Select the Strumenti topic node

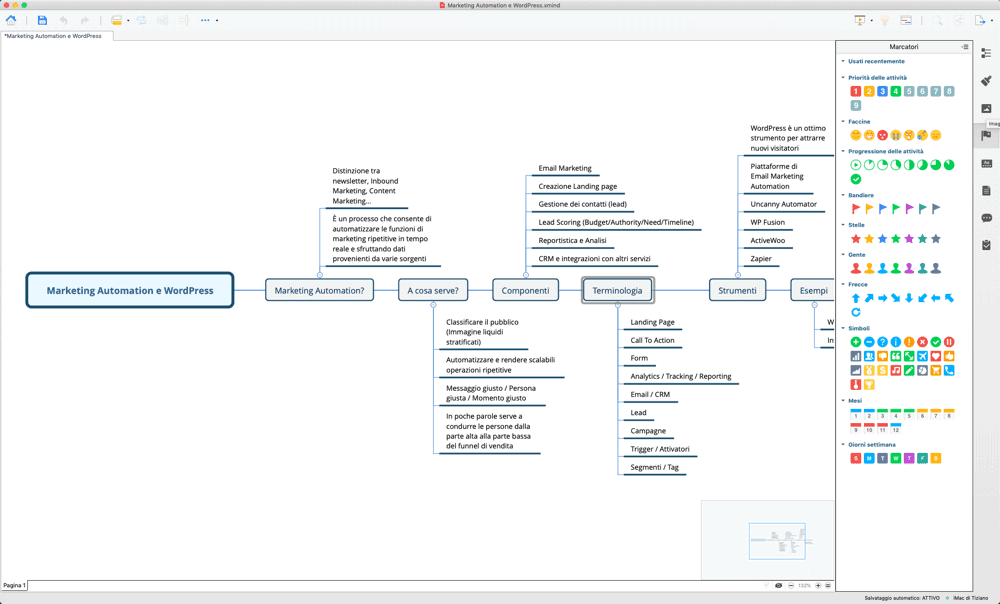(x=737, y=290)
